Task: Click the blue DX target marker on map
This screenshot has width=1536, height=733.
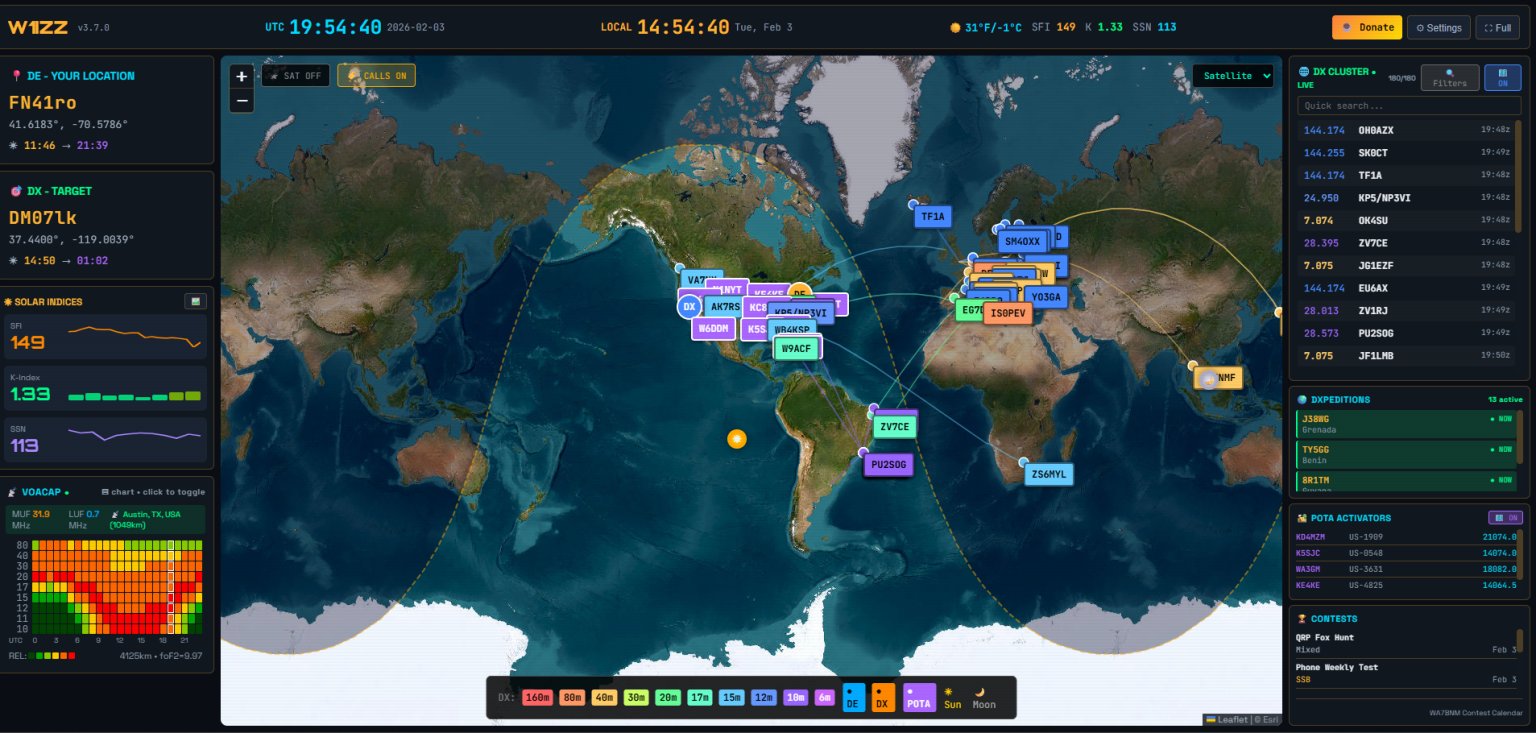Action: point(688,307)
